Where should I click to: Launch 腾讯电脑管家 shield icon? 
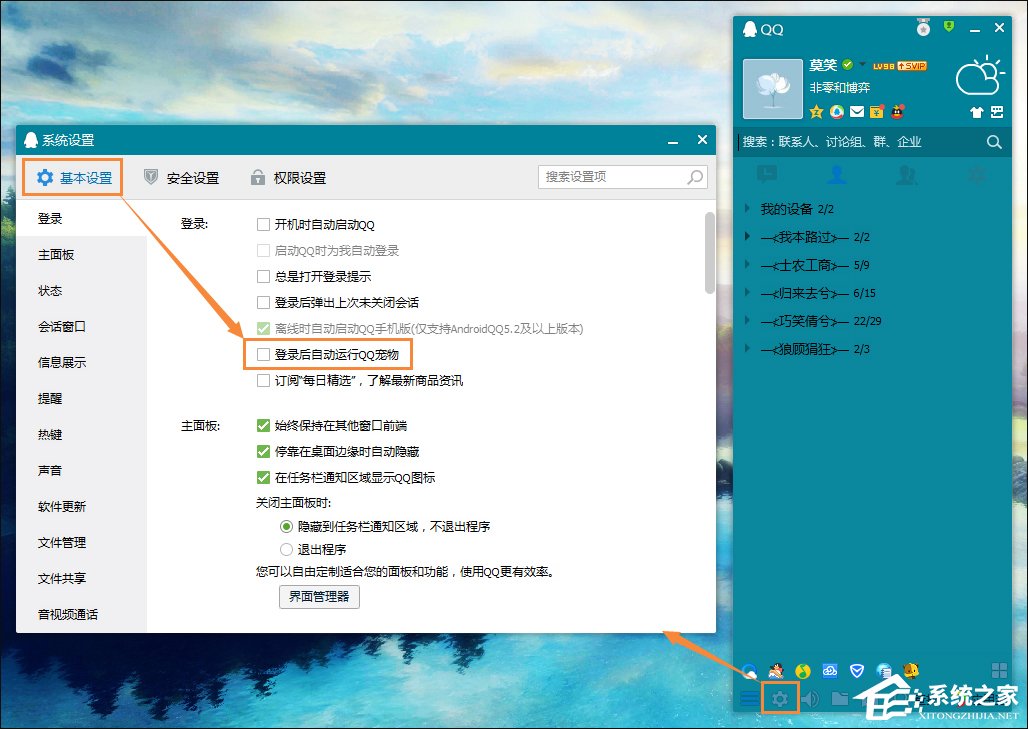[857, 671]
